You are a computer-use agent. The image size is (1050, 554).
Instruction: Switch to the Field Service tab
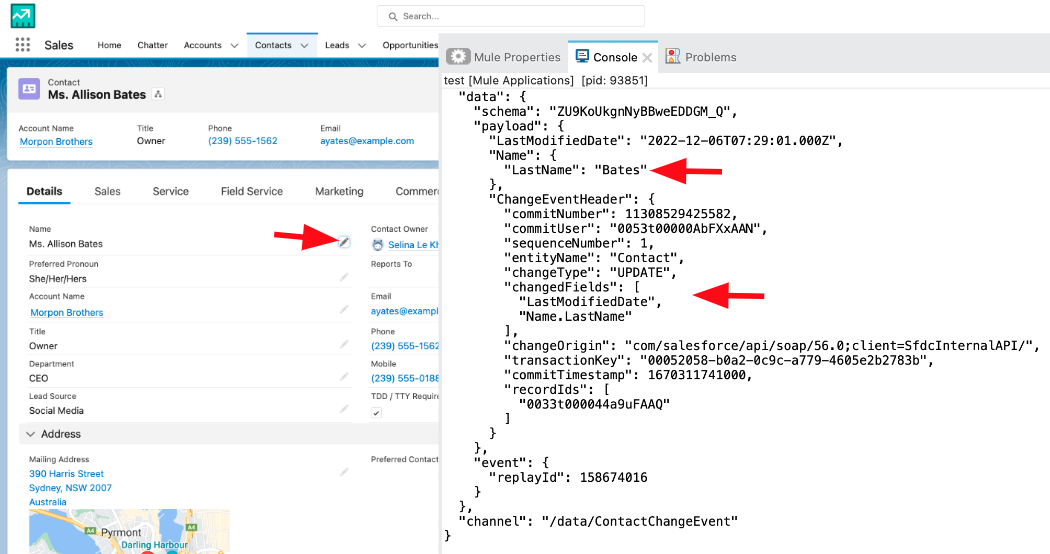pyautogui.click(x=252, y=192)
